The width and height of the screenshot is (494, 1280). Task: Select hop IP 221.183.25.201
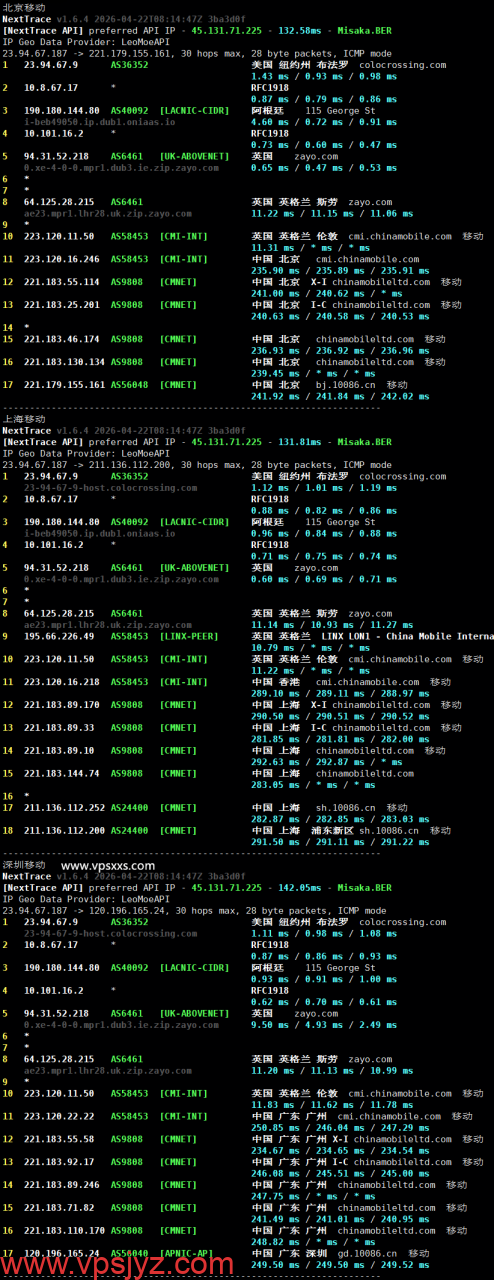pyautogui.click(x=62, y=305)
